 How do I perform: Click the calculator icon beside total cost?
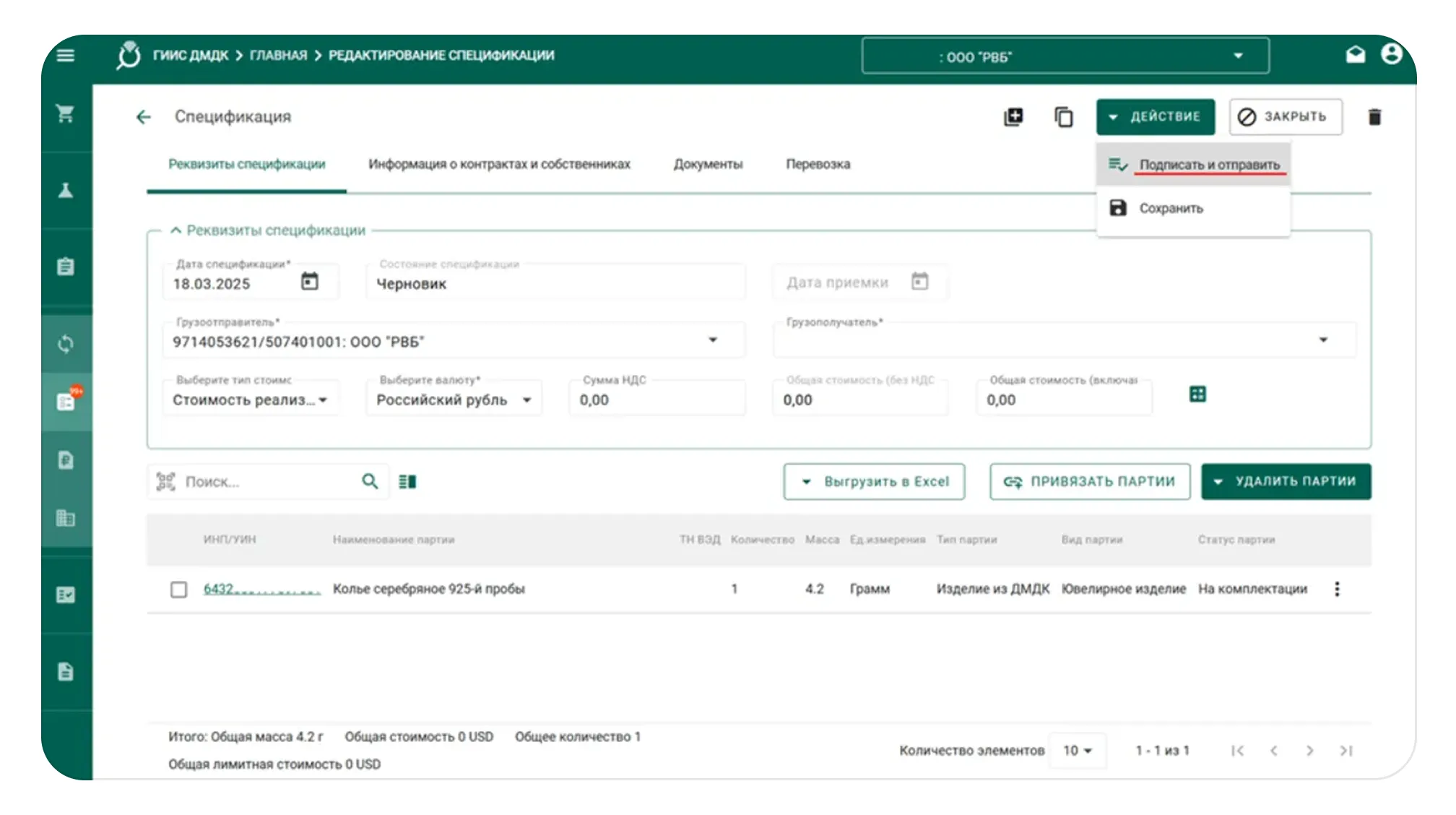pos(1197,394)
